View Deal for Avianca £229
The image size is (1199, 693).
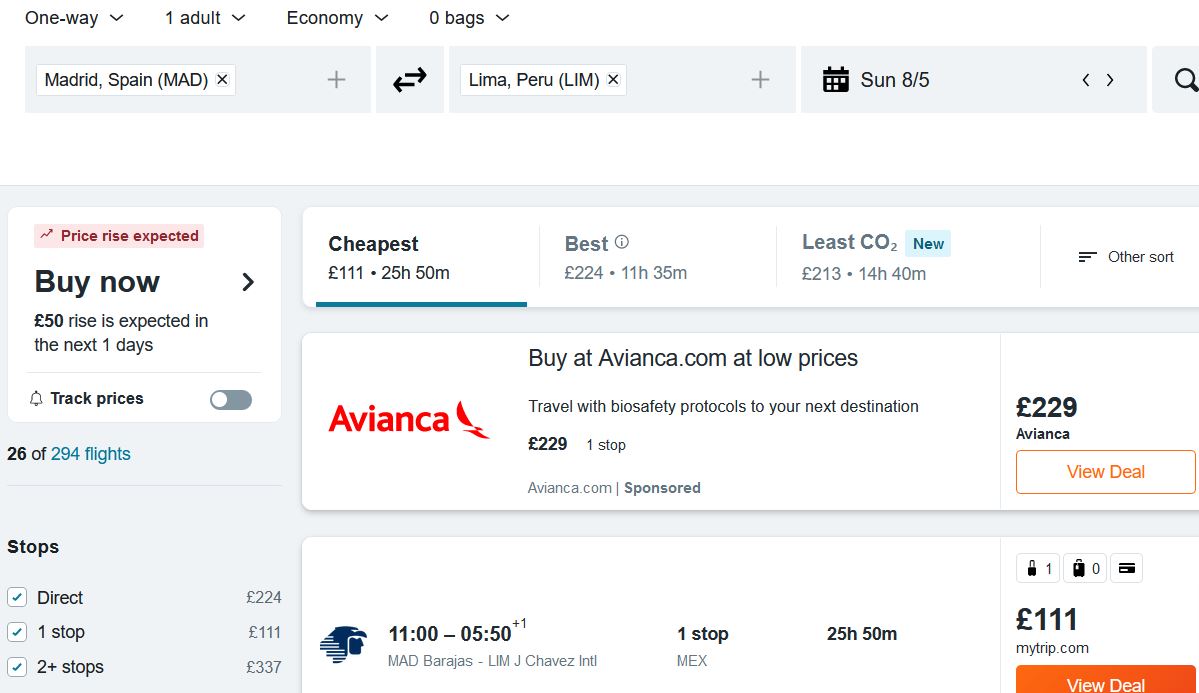(x=1106, y=472)
